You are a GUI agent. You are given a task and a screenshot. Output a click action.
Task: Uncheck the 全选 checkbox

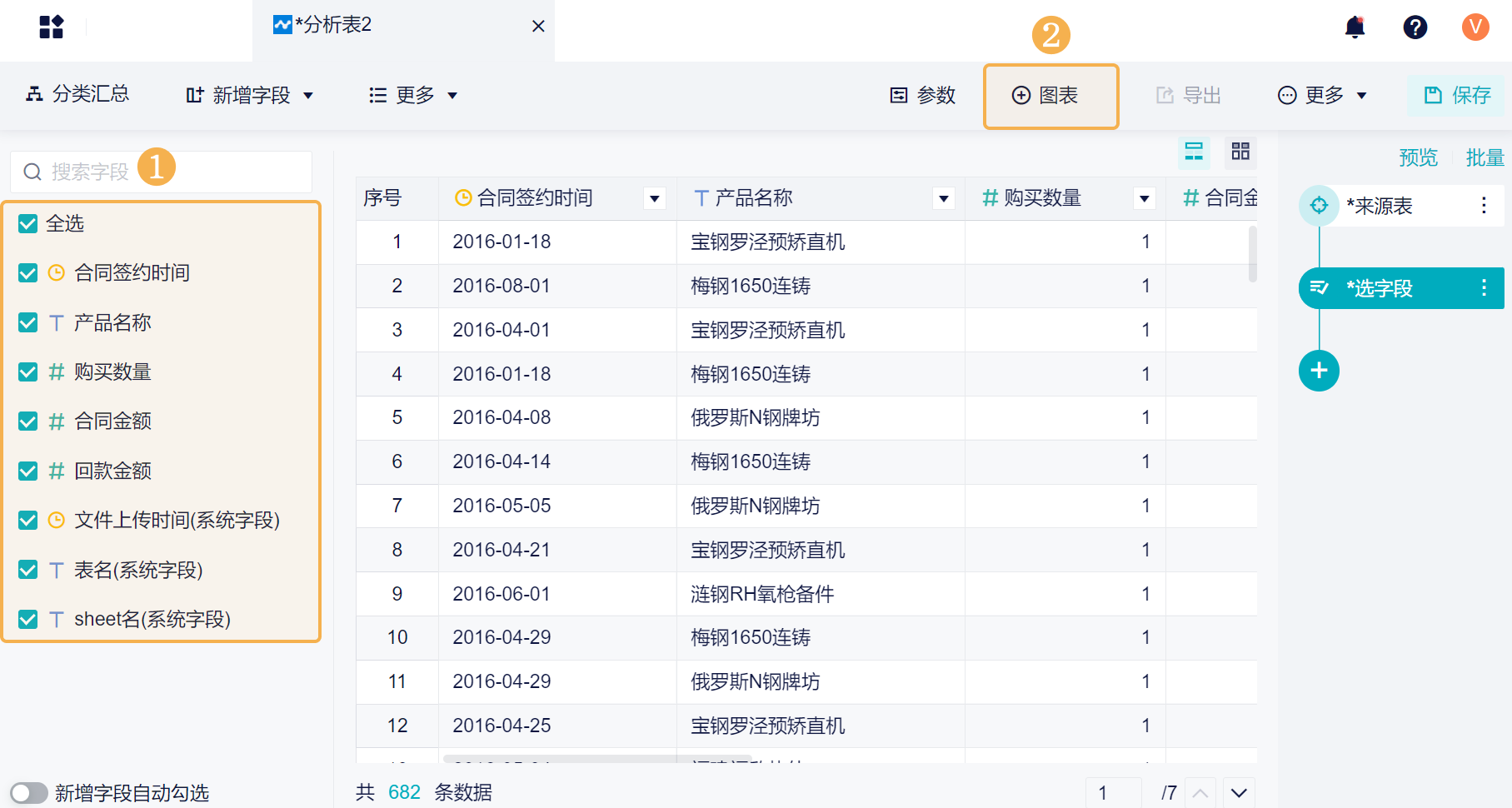(x=28, y=223)
